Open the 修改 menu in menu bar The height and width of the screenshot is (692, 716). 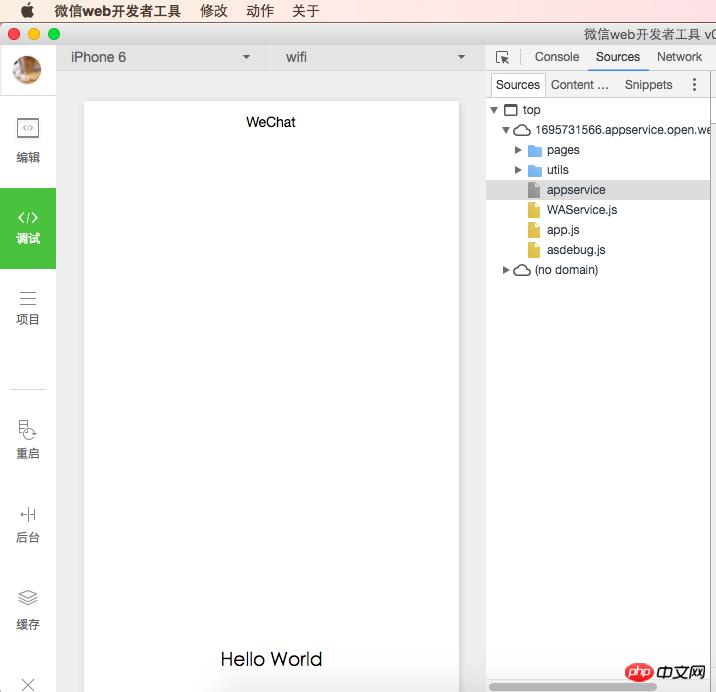(214, 11)
